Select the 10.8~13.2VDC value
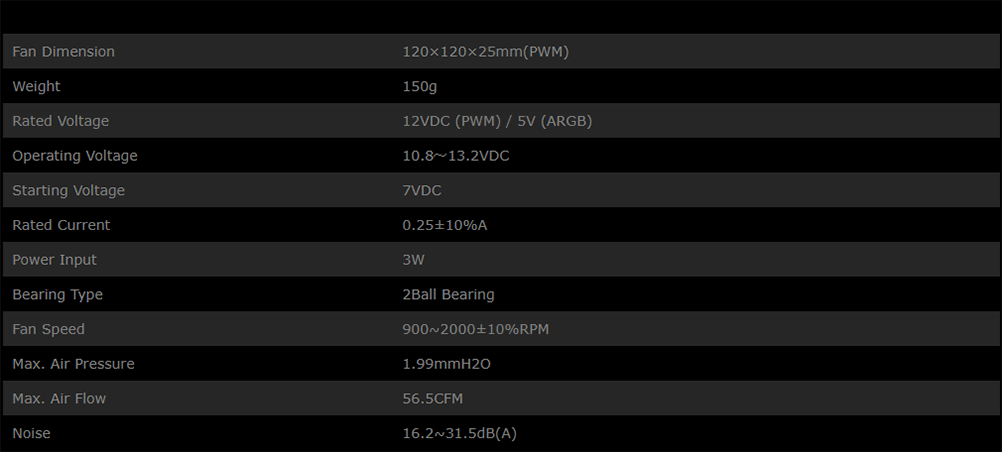Image resolution: width=1002 pixels, height=452 pixels. [456, 156]
